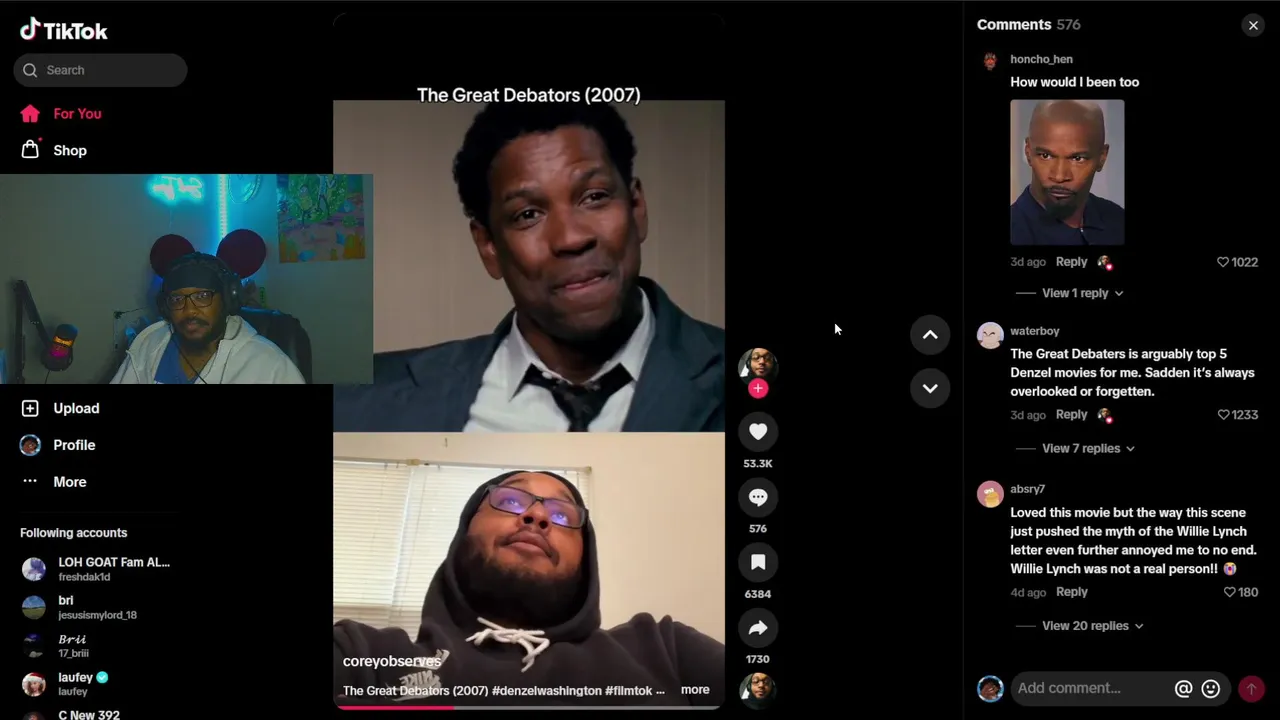Click the Following accounts heading
Screen dimensions: 1280x720
click(74, 533)
